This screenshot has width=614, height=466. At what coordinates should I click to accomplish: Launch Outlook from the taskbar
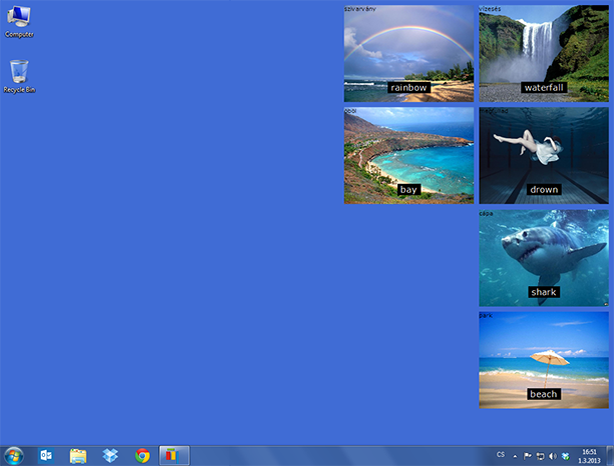[x=46, y=456]
